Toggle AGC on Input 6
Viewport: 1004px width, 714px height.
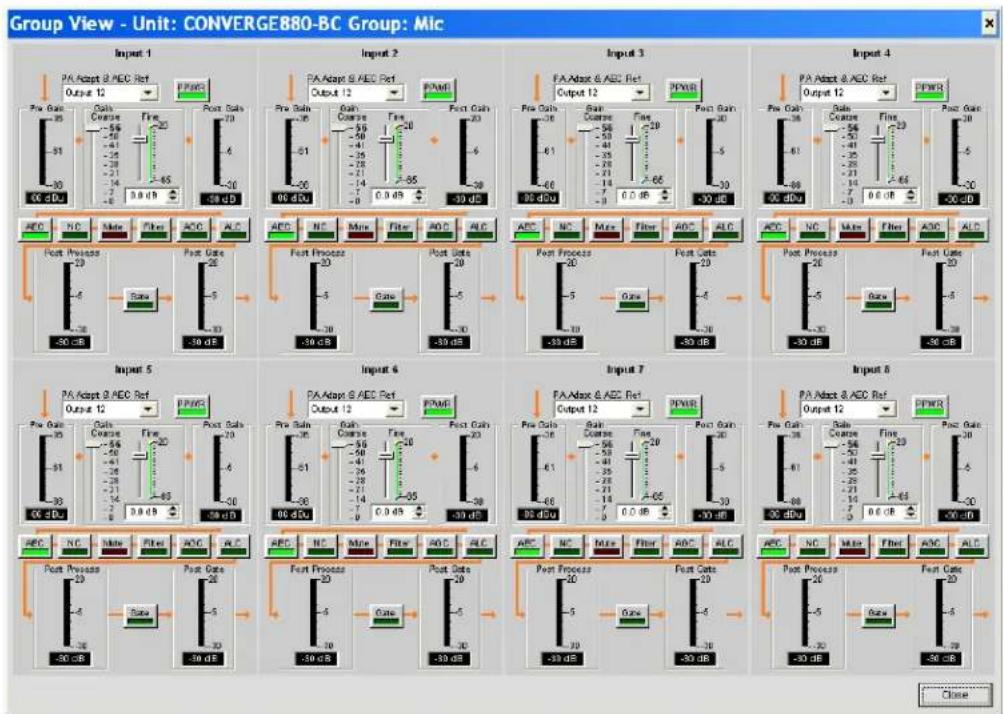(439, 546)
